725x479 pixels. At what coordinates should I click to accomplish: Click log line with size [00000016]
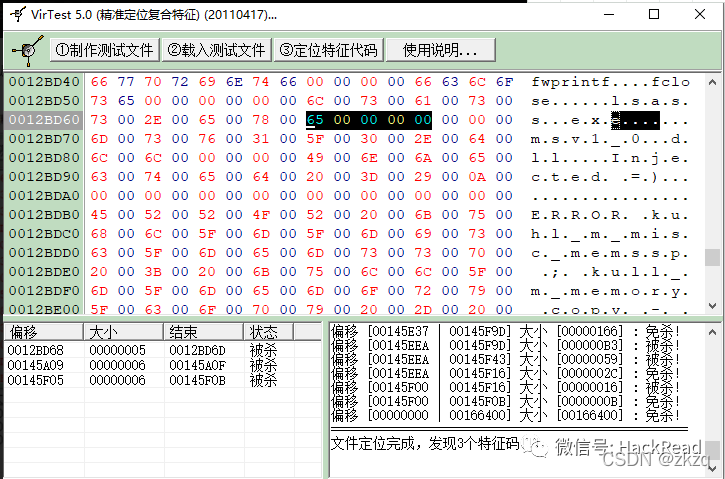tap(506, 387)
